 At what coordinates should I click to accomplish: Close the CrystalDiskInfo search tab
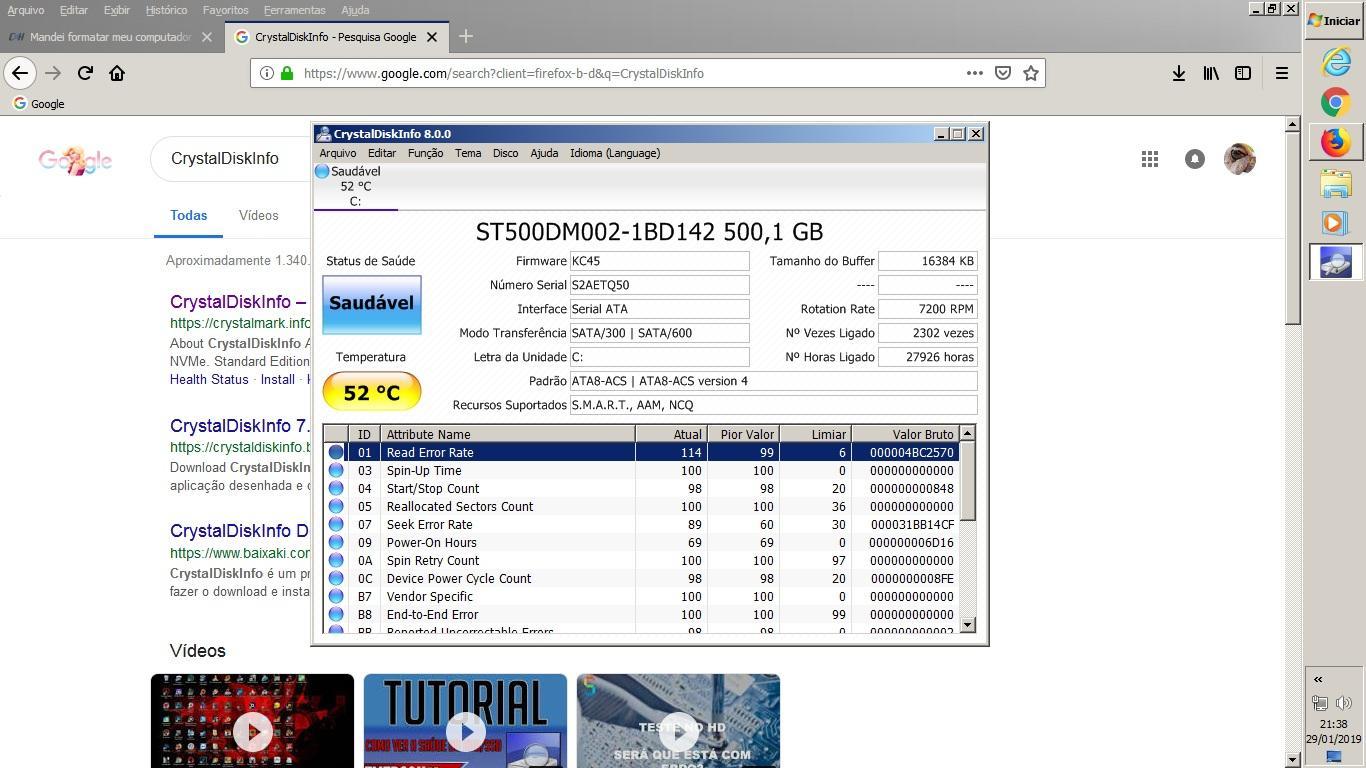[432, 37]
